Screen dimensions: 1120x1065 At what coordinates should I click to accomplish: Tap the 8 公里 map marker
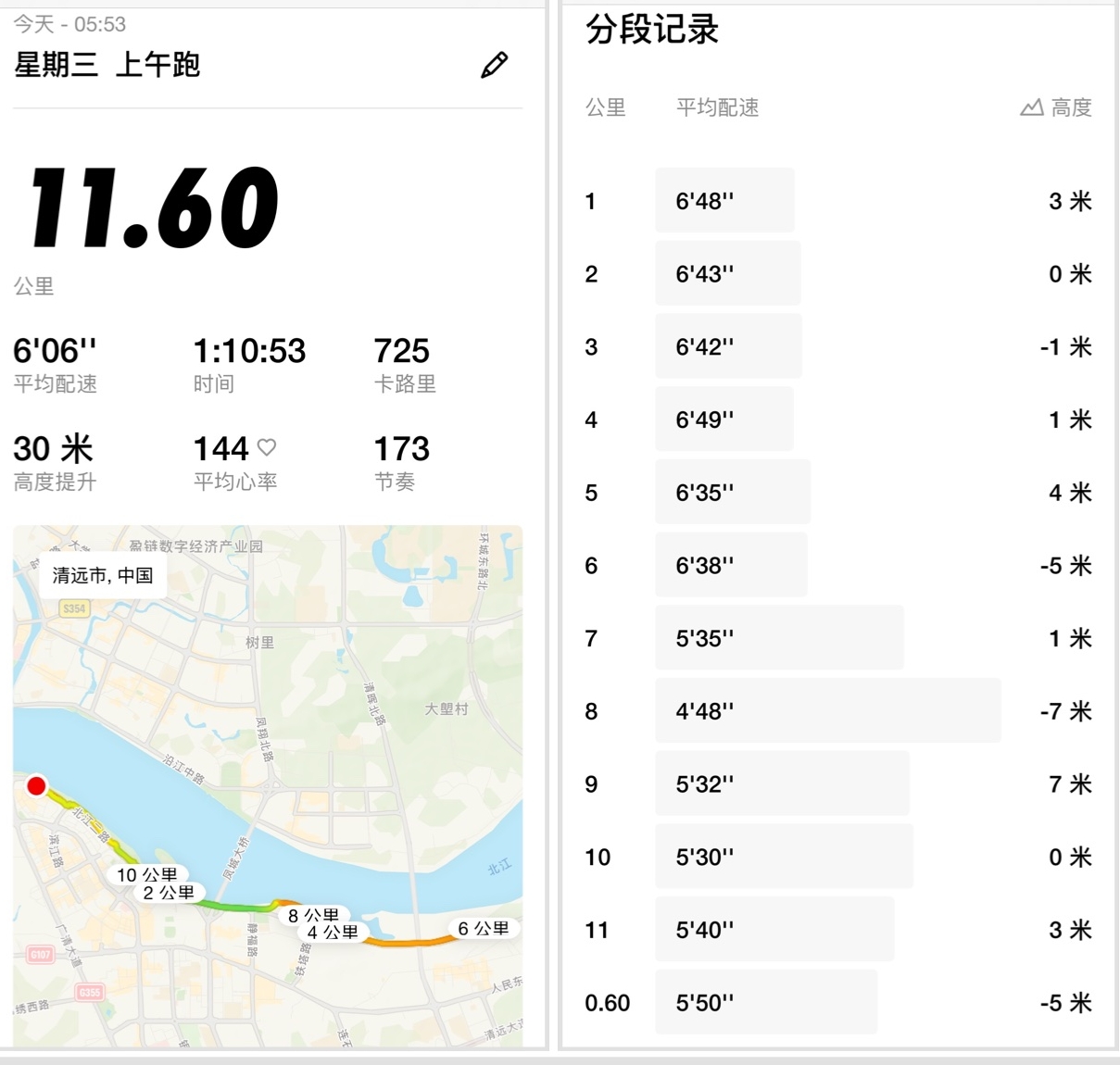pos(313,915)
